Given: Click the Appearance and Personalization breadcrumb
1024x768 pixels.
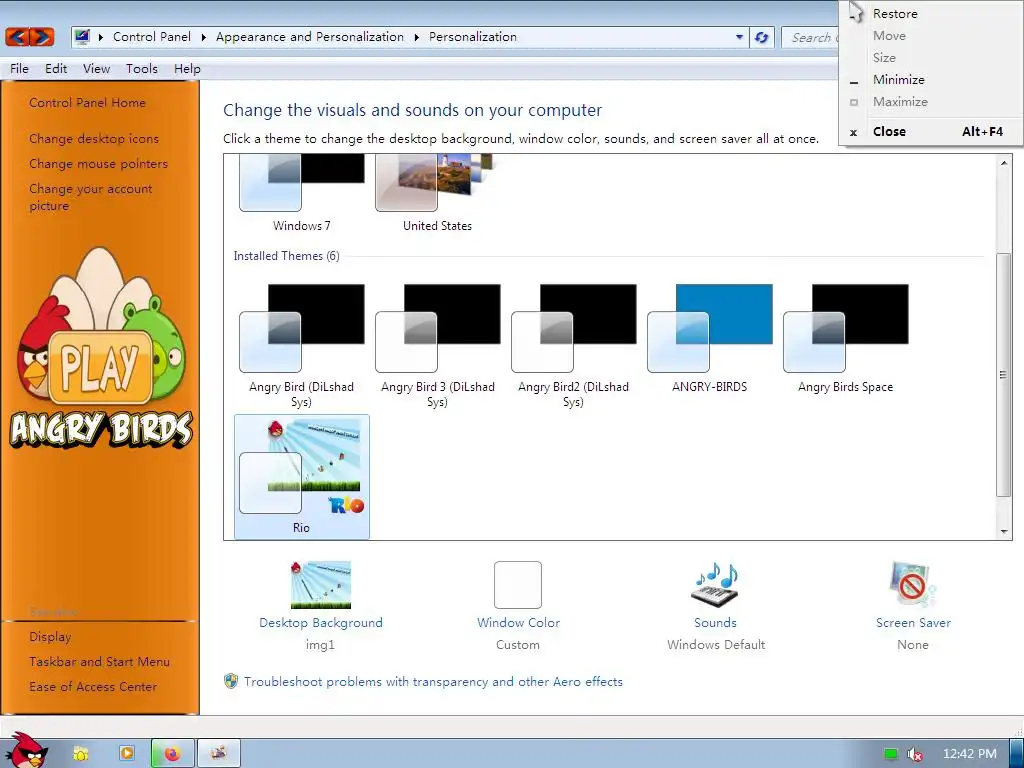Looking at the screenshot, I should click(x=310, y=37).
